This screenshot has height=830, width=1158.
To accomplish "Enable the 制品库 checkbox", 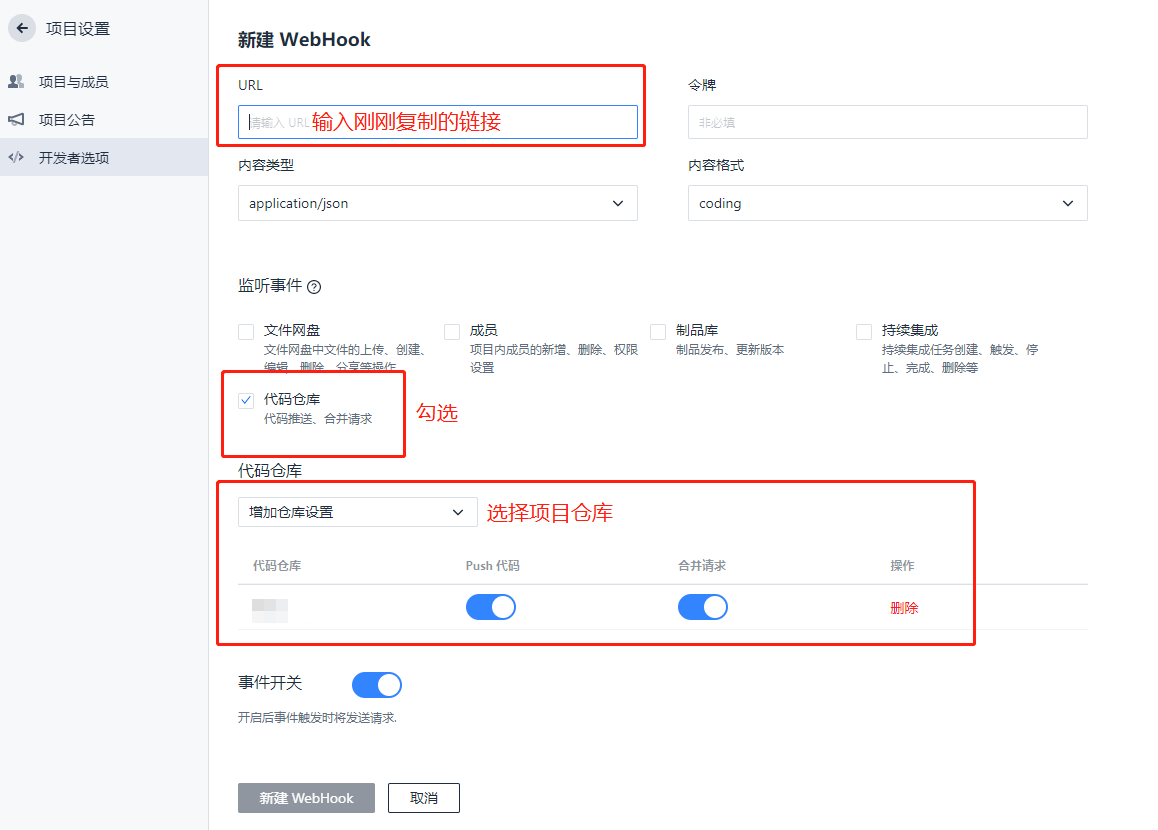I will click(658, 332).
